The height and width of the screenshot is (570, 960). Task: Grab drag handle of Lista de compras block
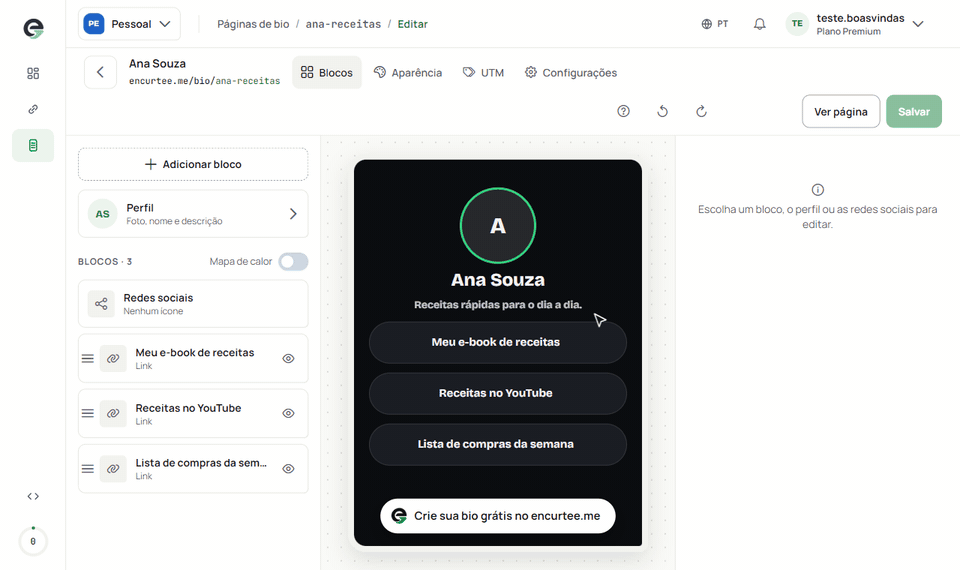pyautogui.click(x=88, y=469)
